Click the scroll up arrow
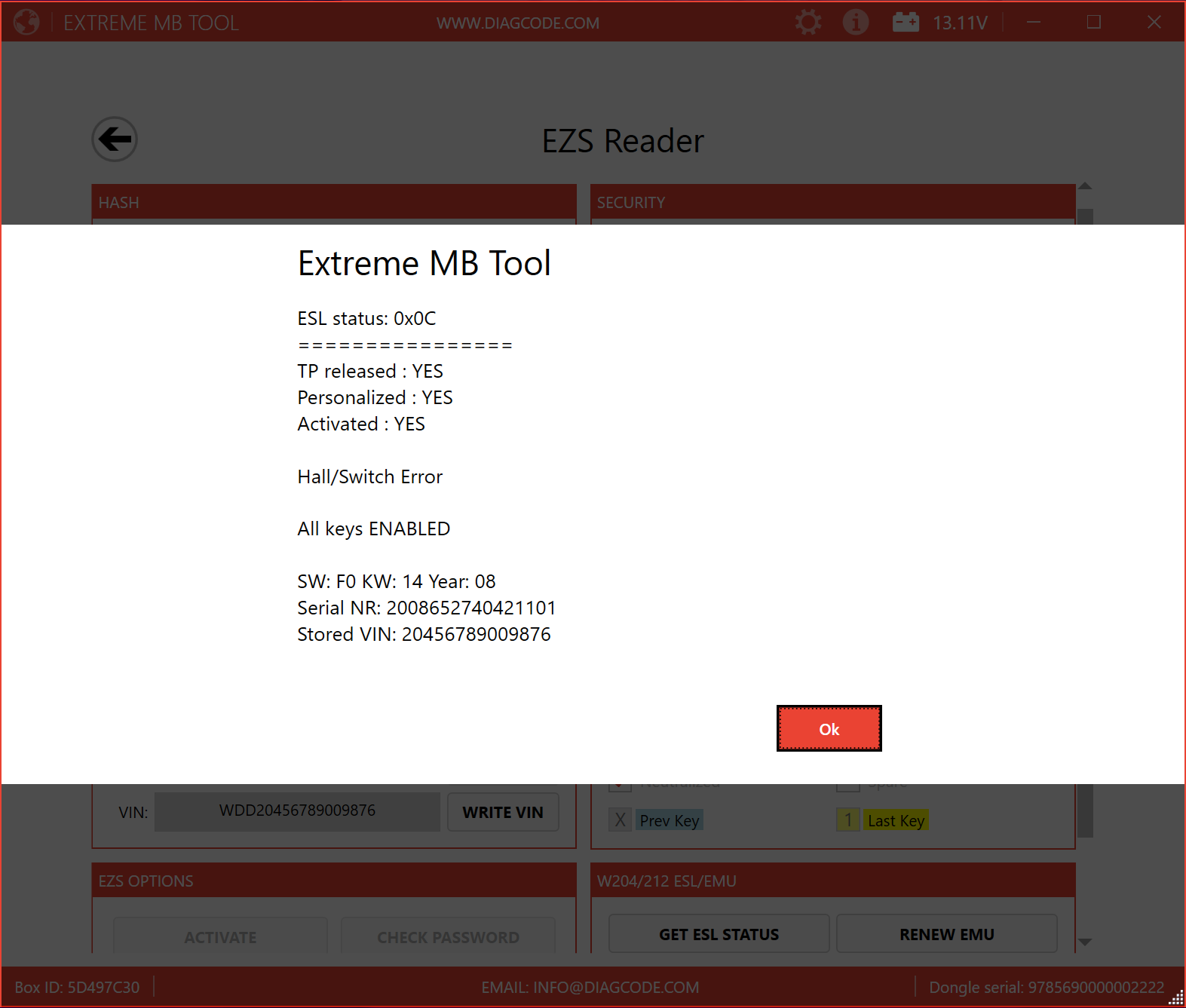Image resolution: width=1186 pixels, height=1008 pixels. coord(1085,186)
